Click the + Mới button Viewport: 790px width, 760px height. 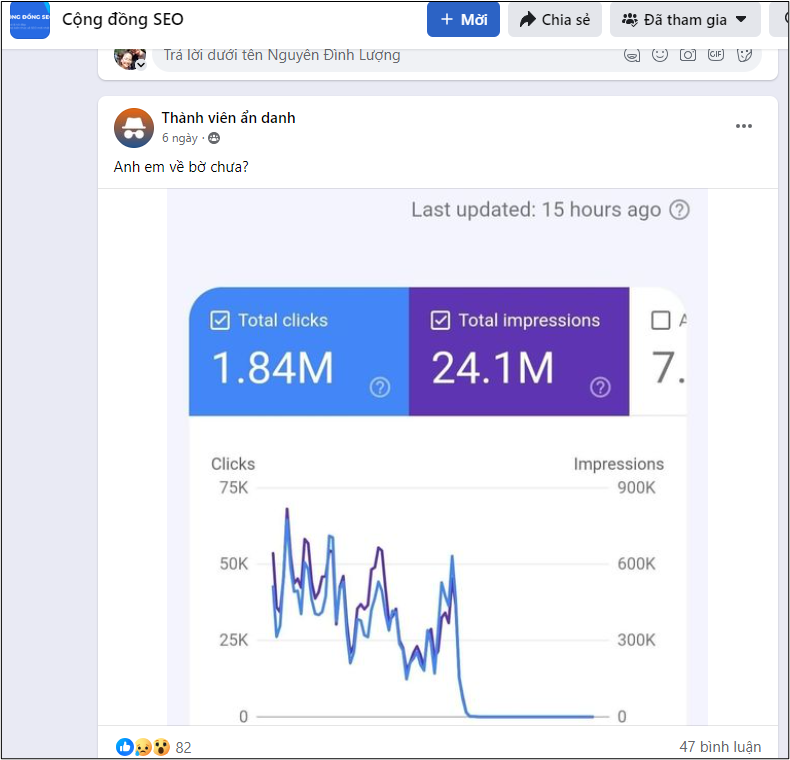click(x=463, y=19)
